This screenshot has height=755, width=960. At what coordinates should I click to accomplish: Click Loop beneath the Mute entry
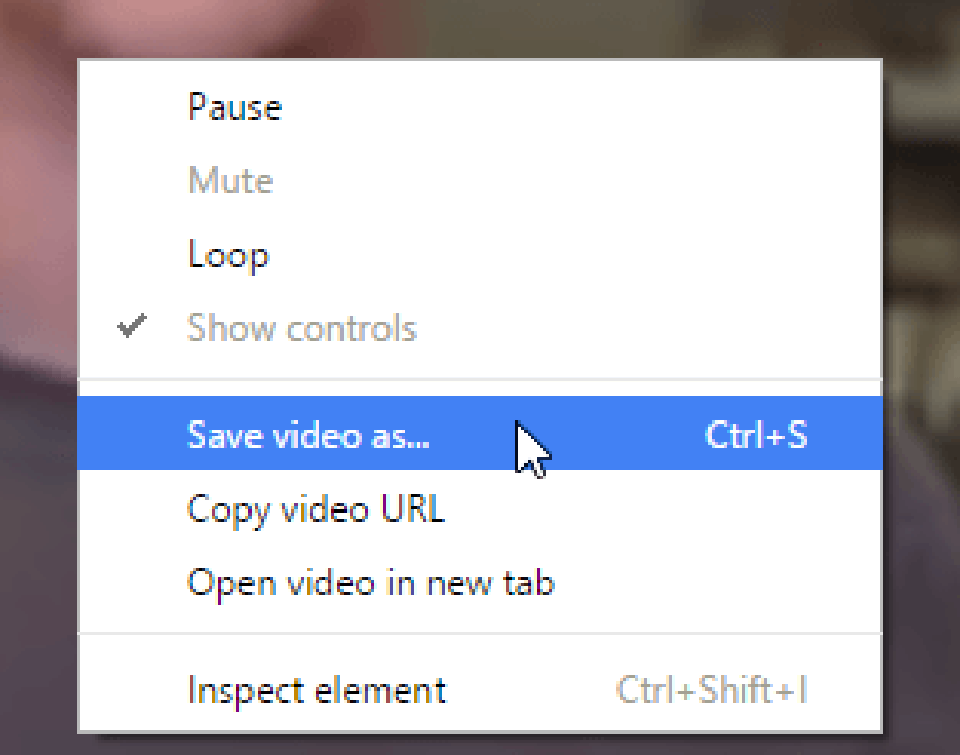click(x=228, y=255)
